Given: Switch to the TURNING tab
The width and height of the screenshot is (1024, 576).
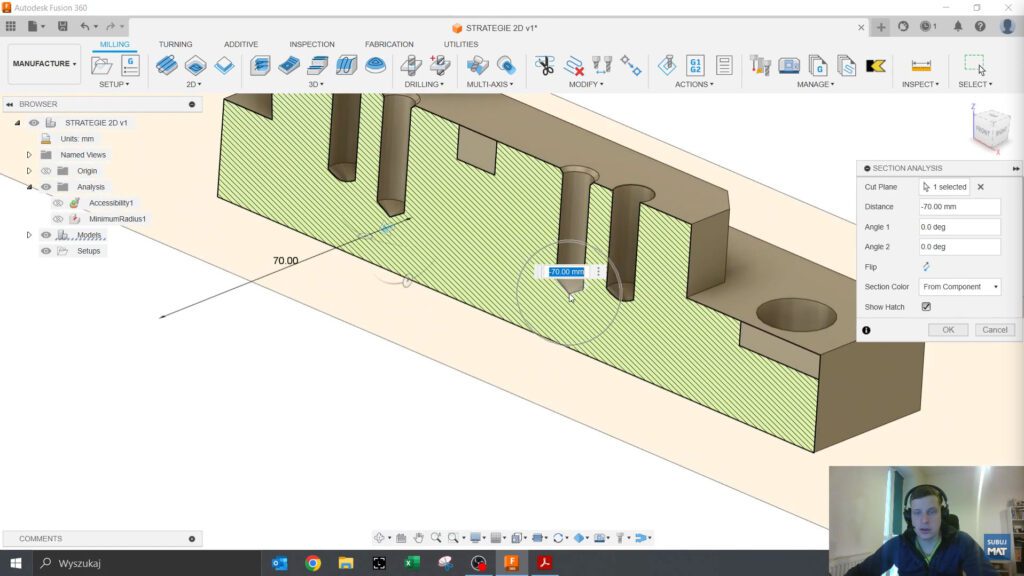Looking at the screenshot, I should [175, 44].
